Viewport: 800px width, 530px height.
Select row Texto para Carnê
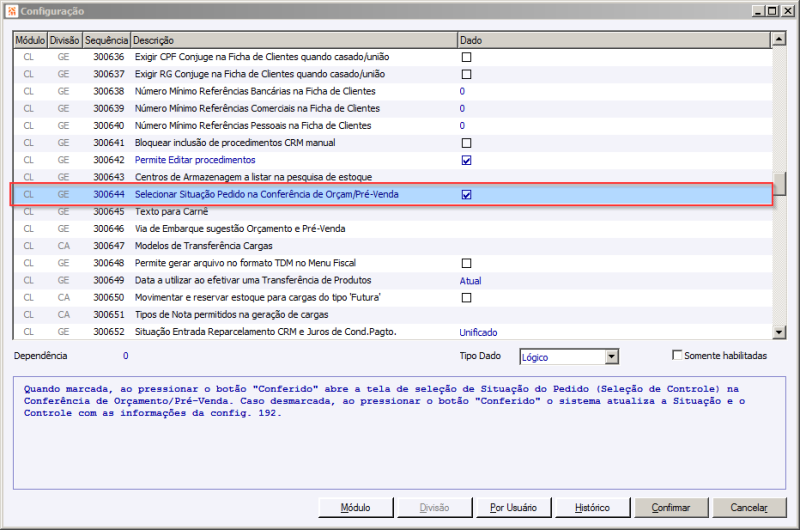[x=392, y=212]
